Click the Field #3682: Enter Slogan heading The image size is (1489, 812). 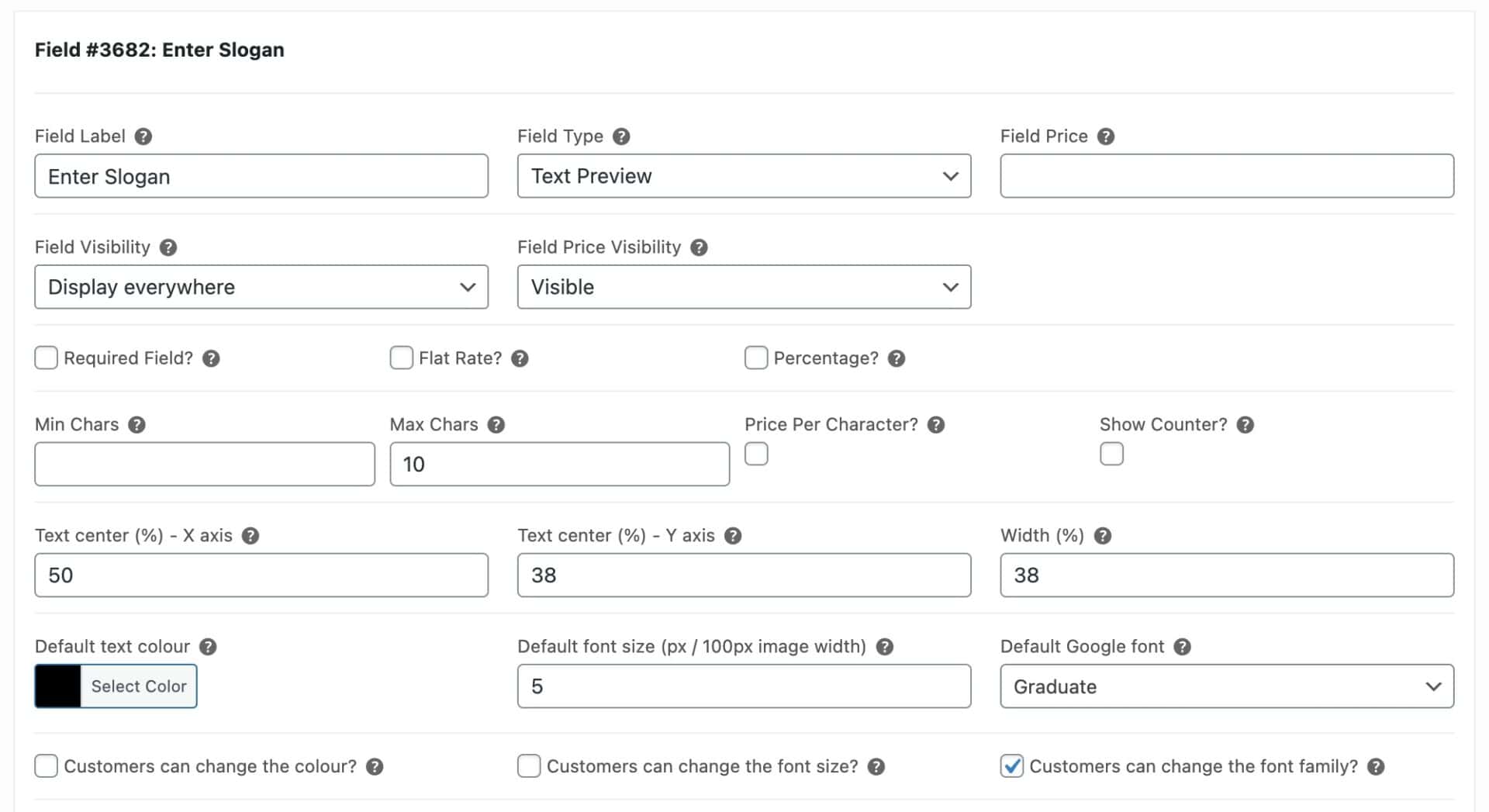coord(160,50)
